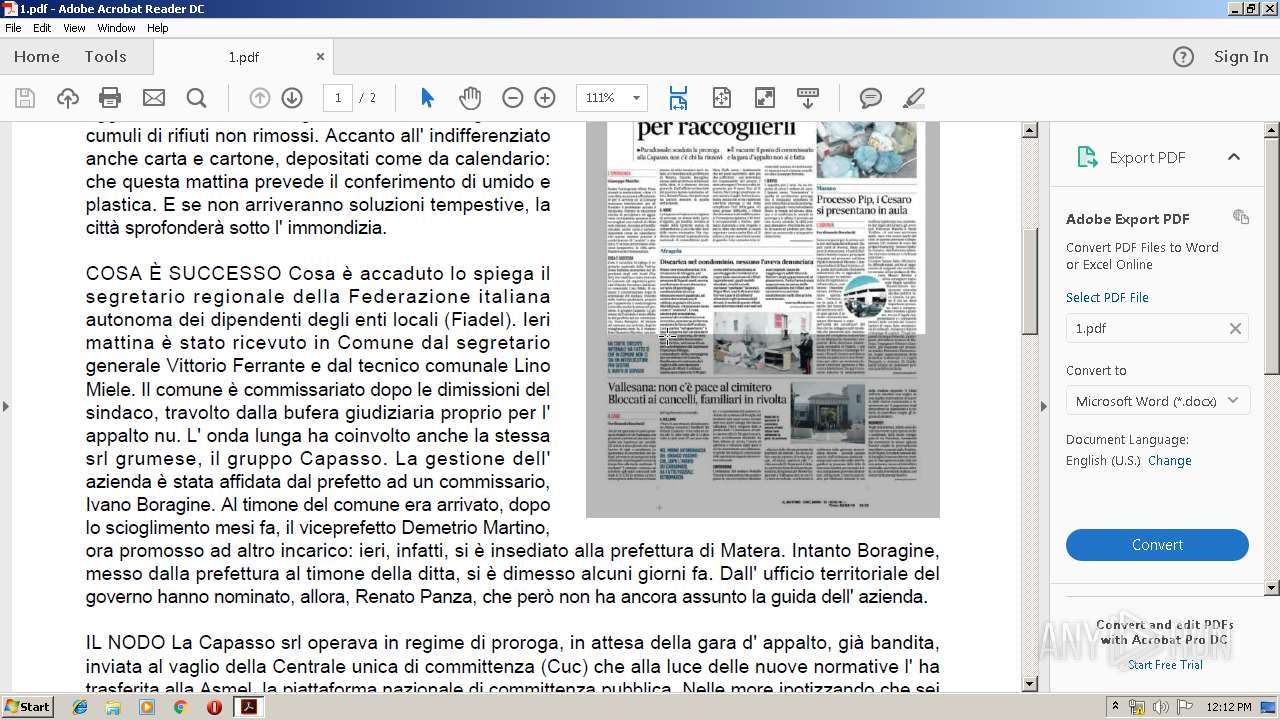Open the Window menu
The height and width of the screenshot is (720, 1280).
pos(116,28)
